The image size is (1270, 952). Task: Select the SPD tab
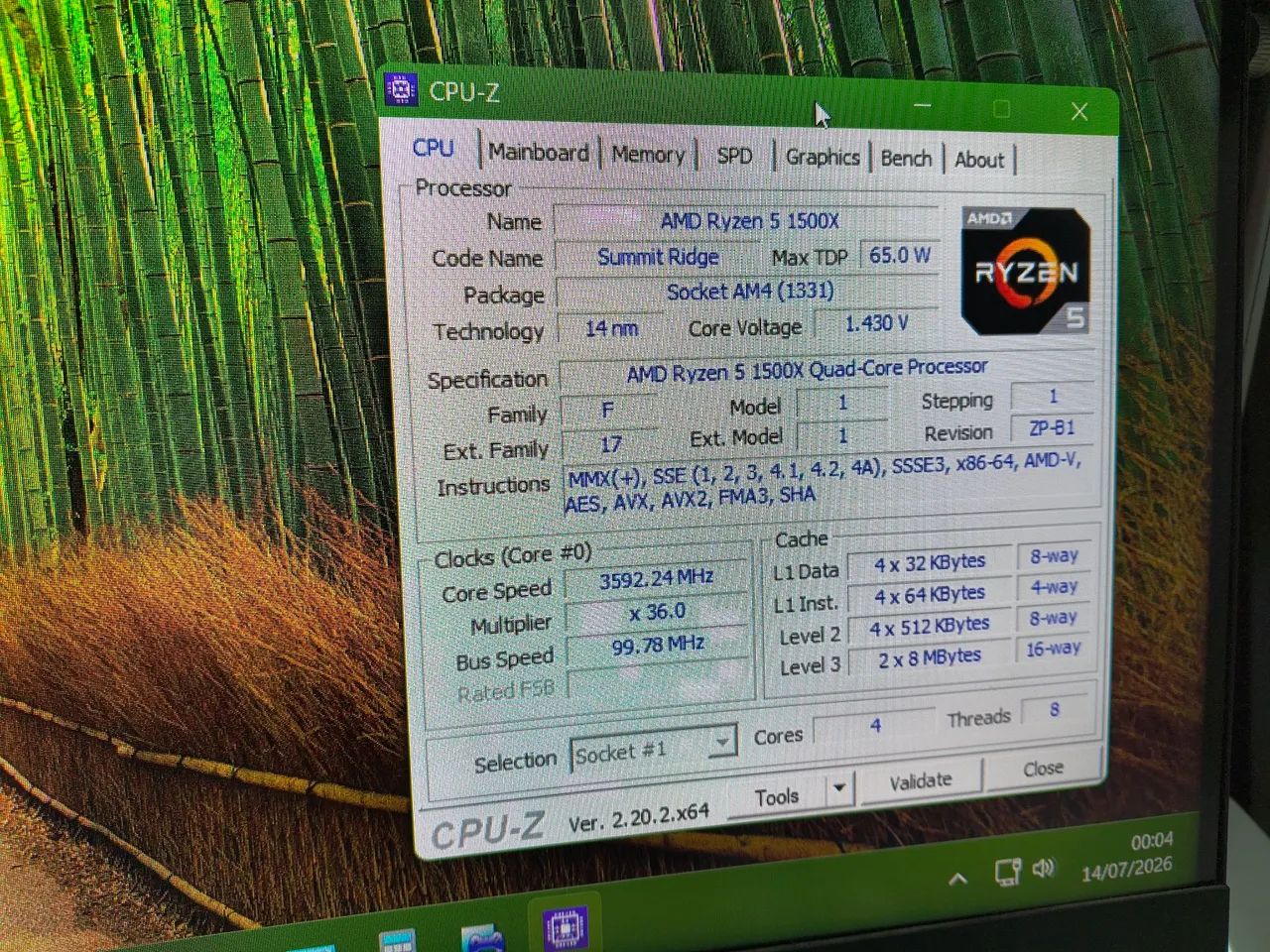(x=734, y=156)
